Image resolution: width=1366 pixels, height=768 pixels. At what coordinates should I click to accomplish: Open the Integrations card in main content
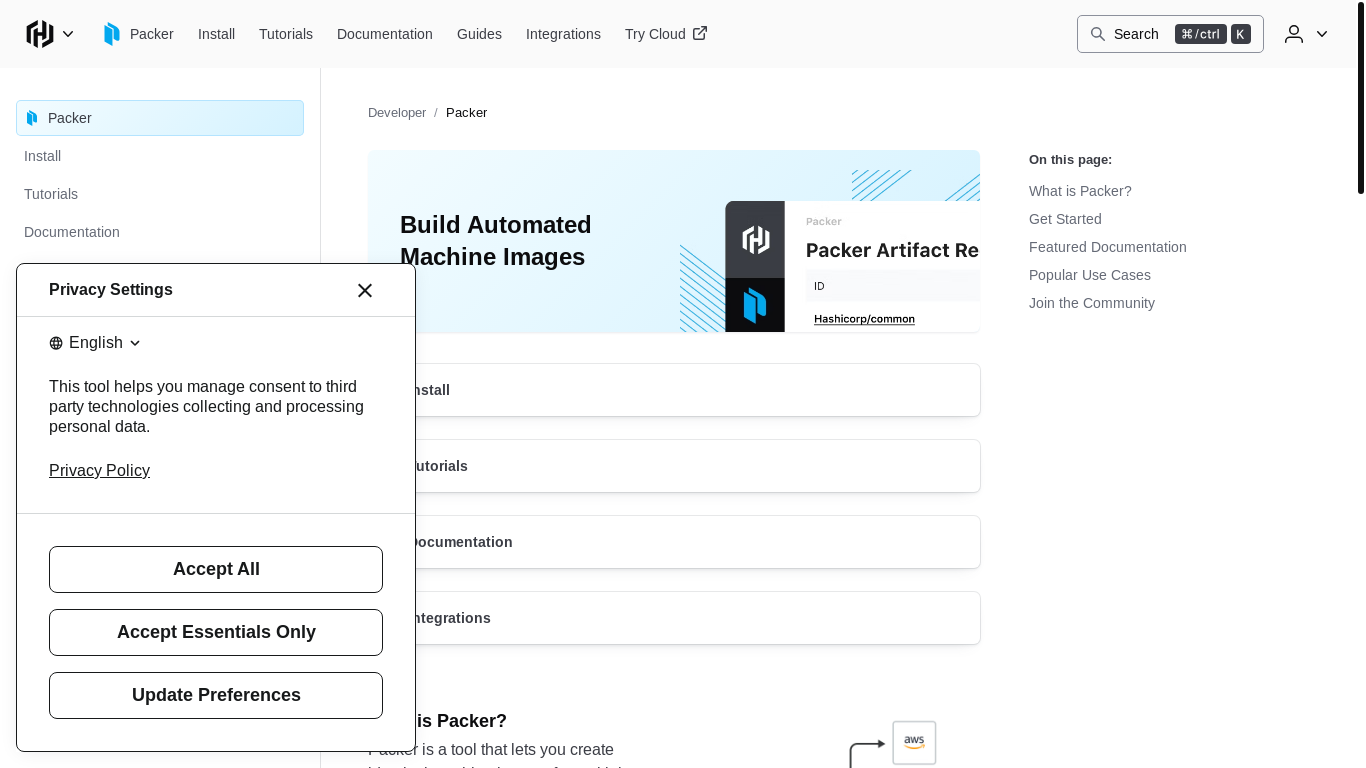tap(674, 618)
